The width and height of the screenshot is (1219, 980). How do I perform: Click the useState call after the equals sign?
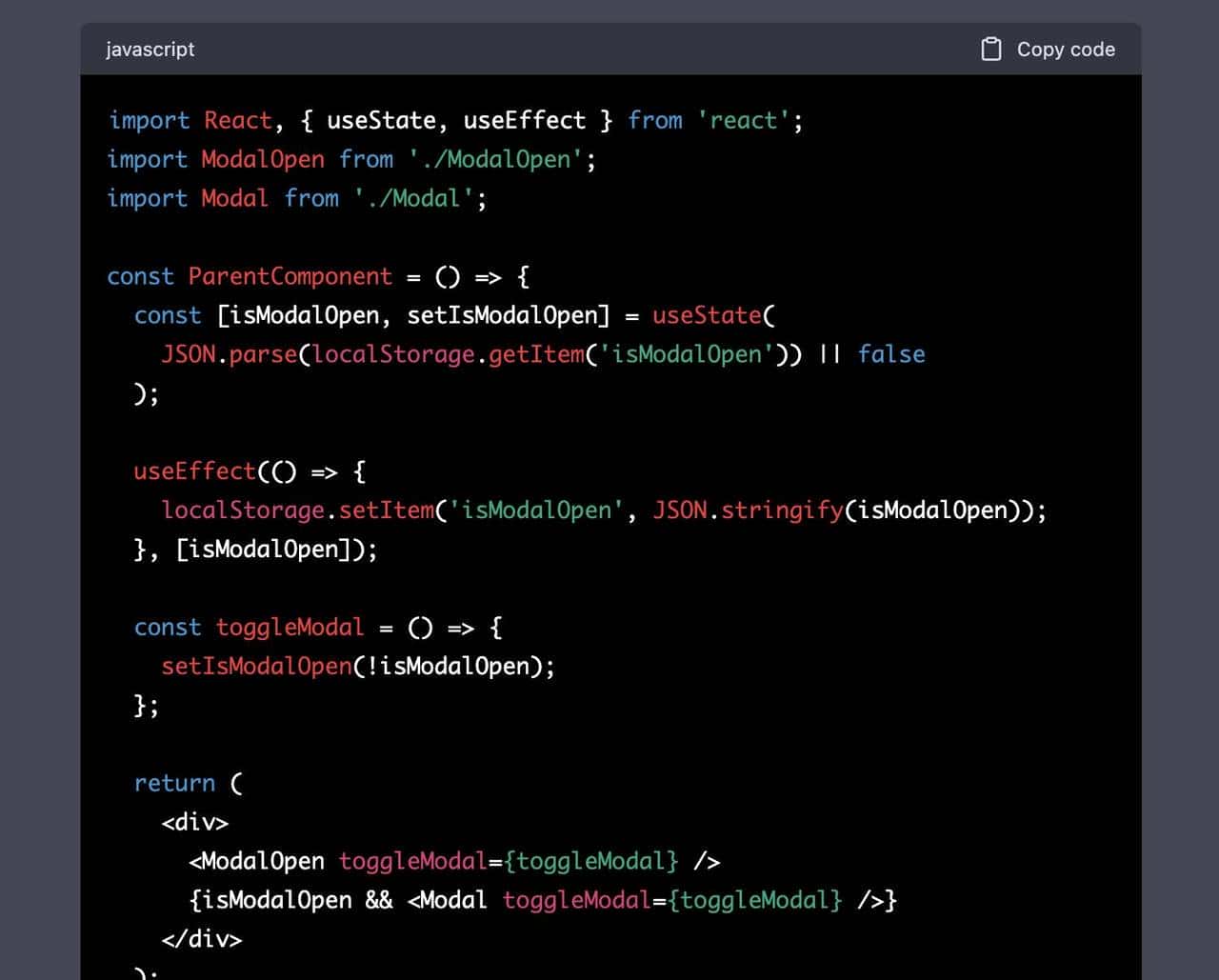pyautogui.click(x=707, y=316)
